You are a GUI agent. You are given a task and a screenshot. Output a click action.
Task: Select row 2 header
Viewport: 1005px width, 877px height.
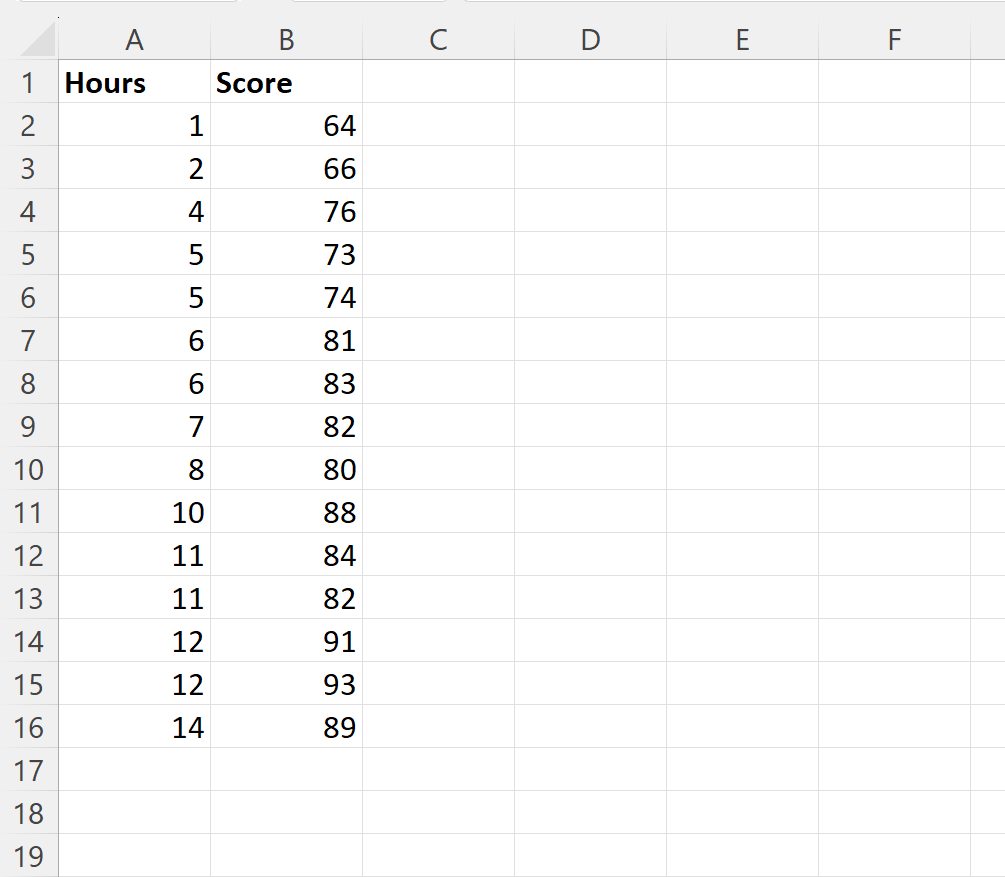(29, 125)
